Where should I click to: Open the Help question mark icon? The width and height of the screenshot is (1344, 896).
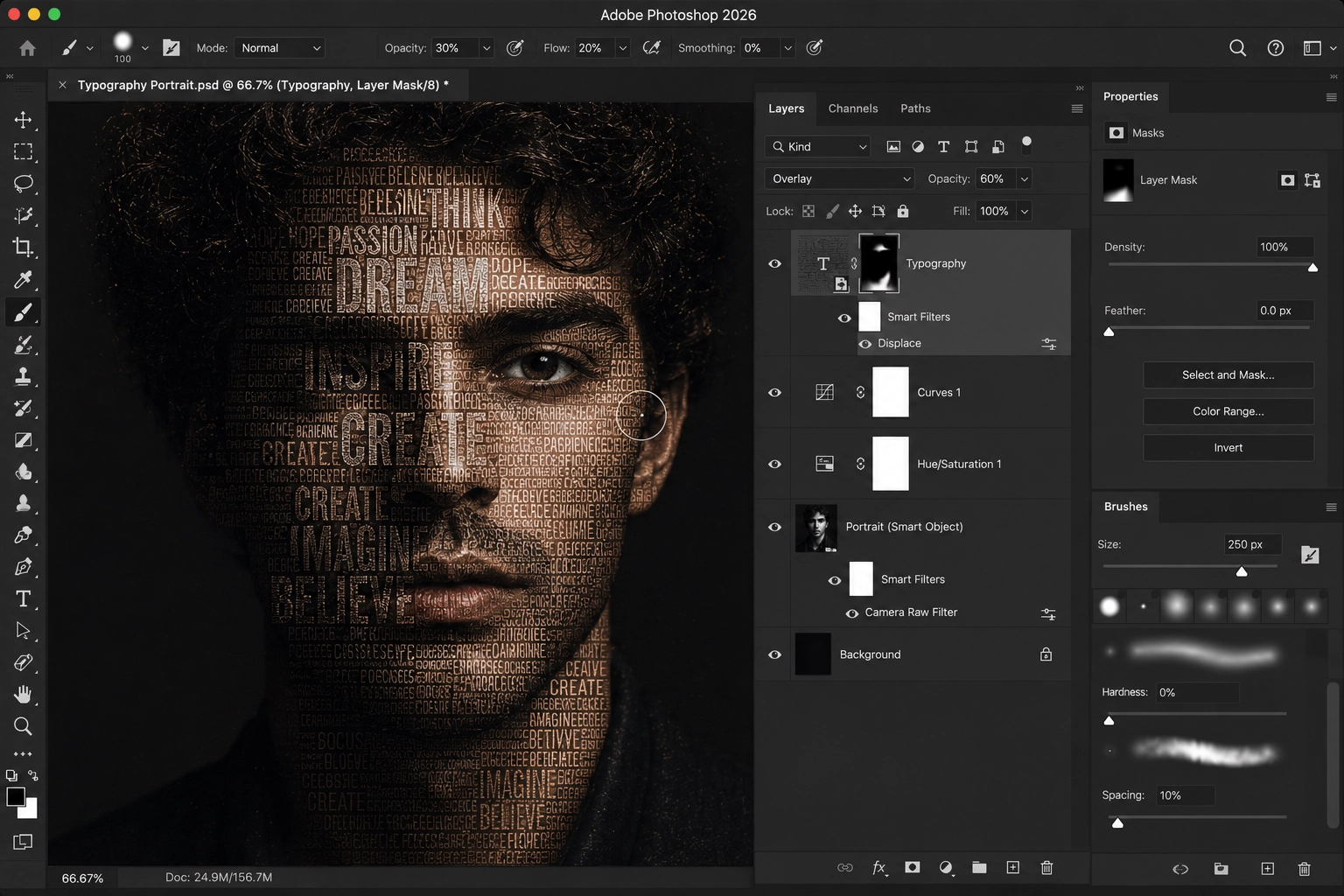pyautogui.click(x=1276, y=48)
